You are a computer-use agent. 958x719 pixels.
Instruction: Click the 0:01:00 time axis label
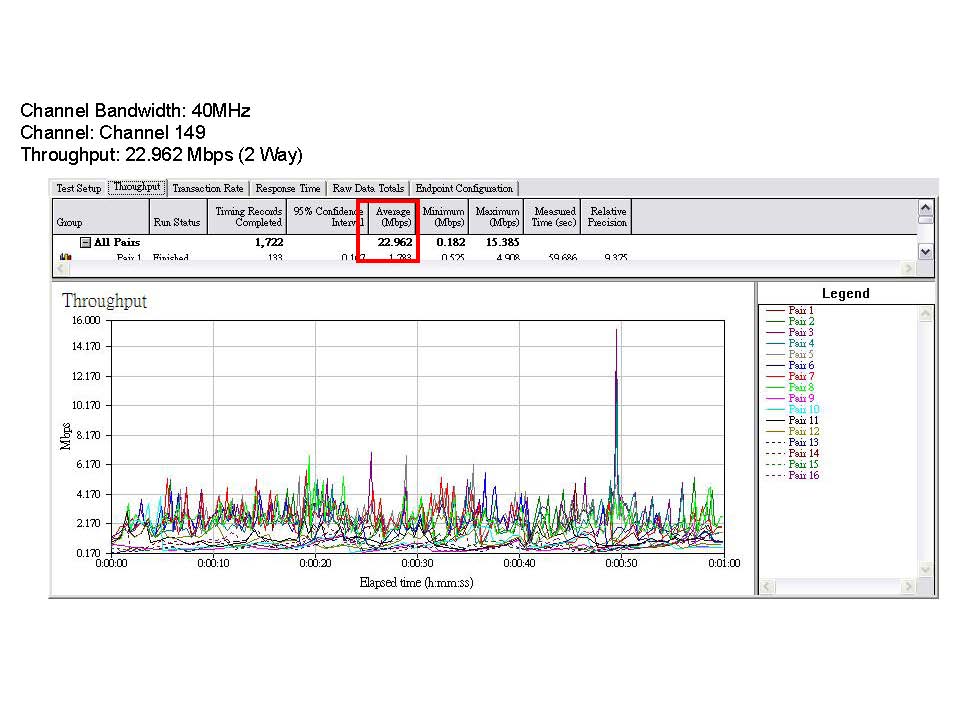724,563
